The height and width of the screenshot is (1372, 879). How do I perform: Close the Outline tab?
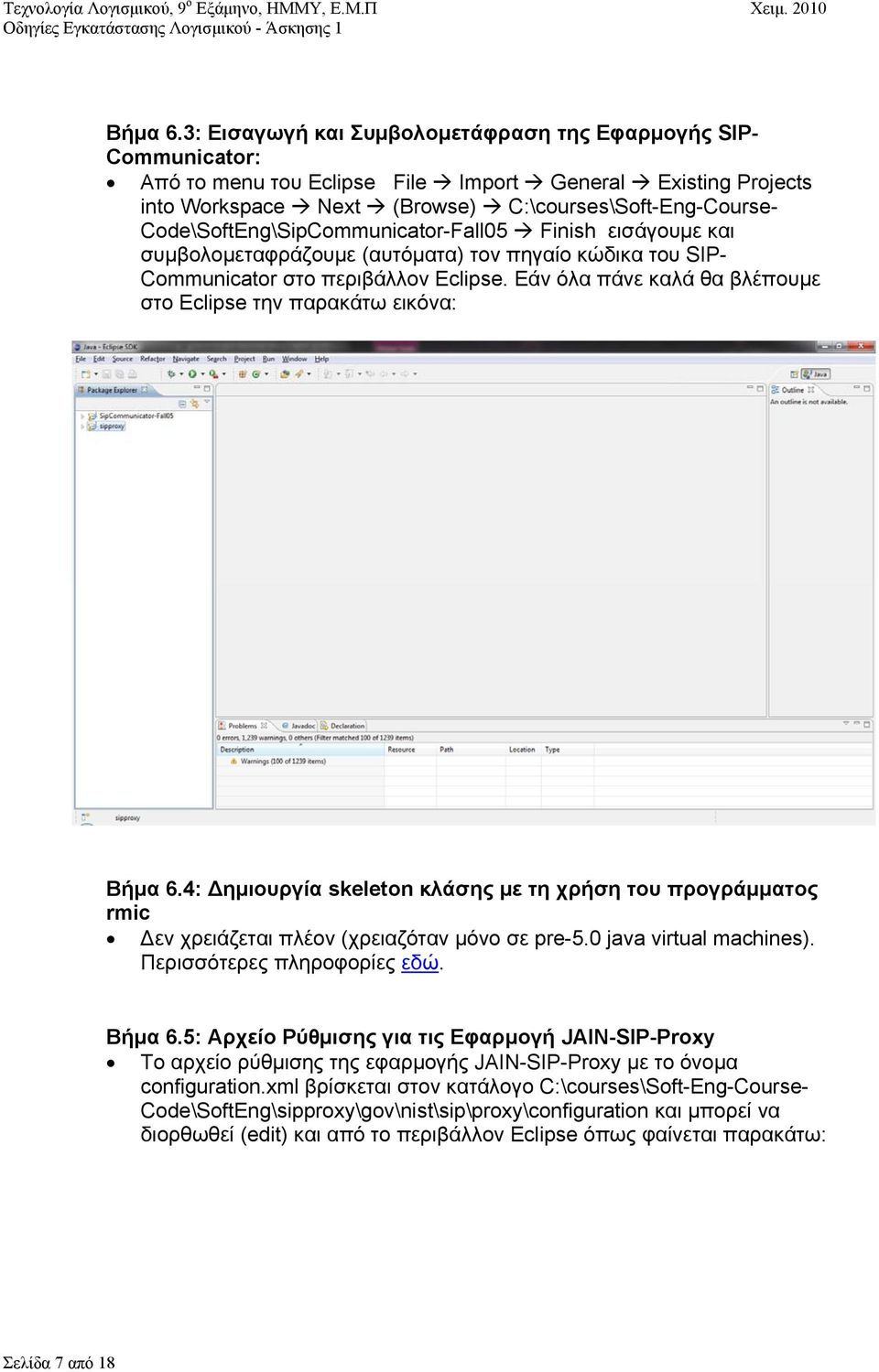coord(811,390)
